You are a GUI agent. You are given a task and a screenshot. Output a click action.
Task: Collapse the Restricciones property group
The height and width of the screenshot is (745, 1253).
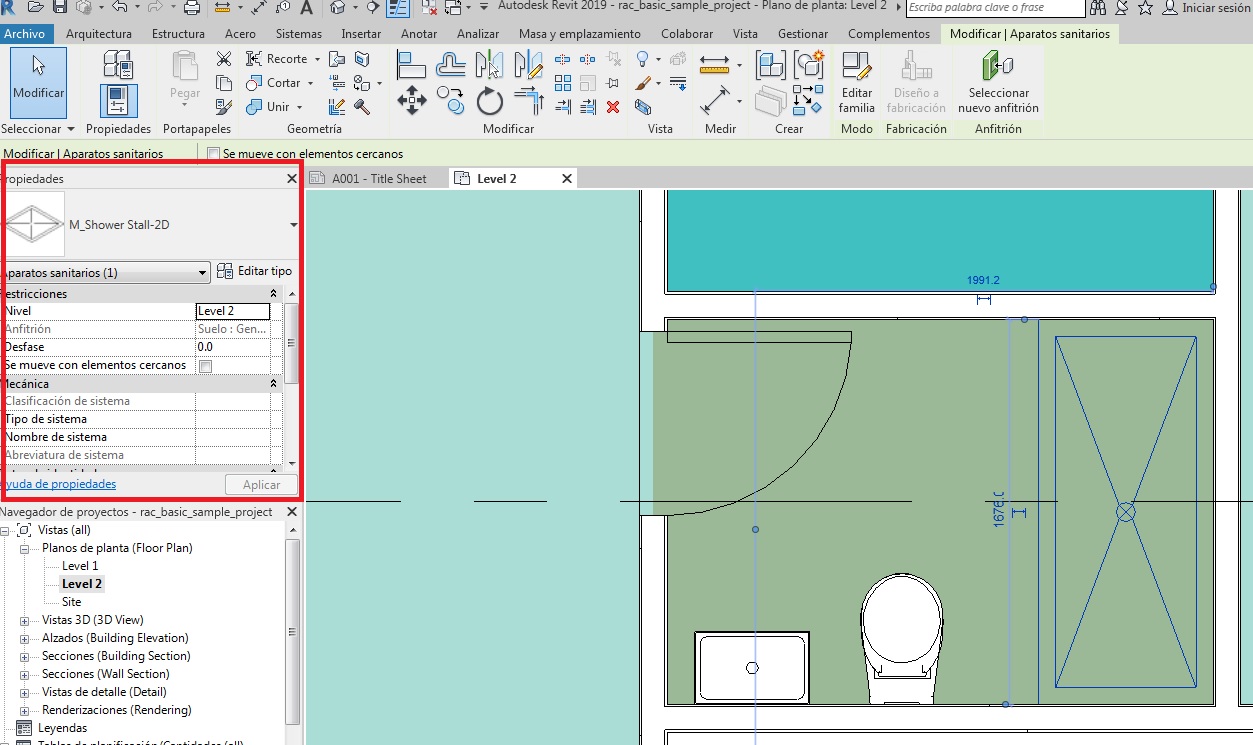(x=274, y=294)
